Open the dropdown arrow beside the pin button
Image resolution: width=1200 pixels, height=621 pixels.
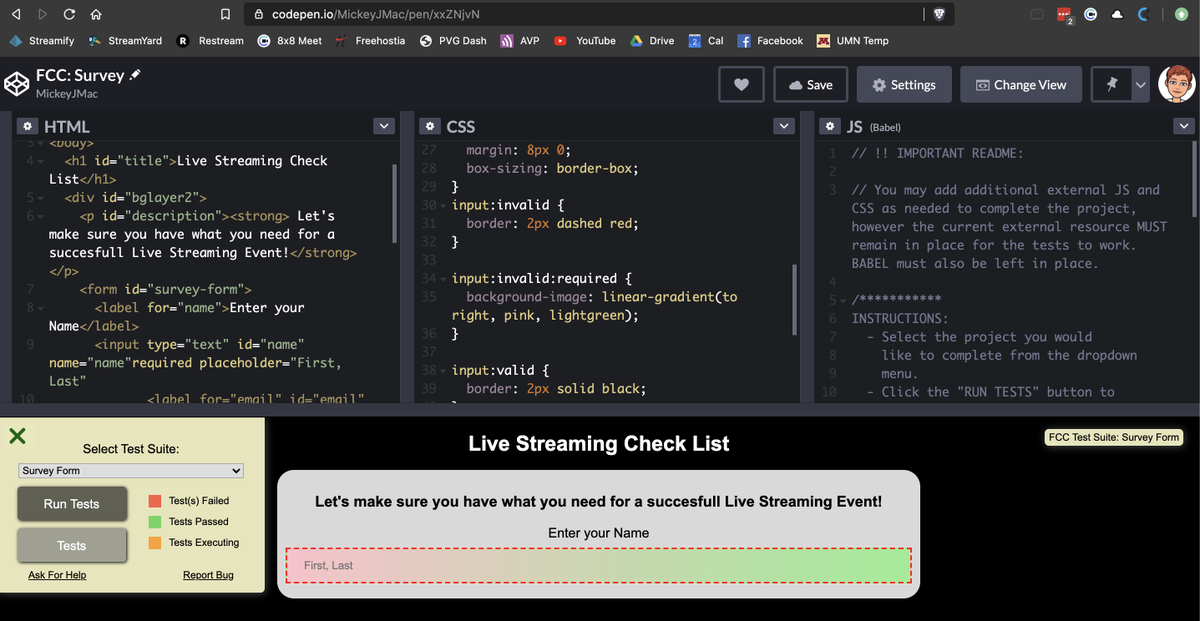click(1140, 85)
